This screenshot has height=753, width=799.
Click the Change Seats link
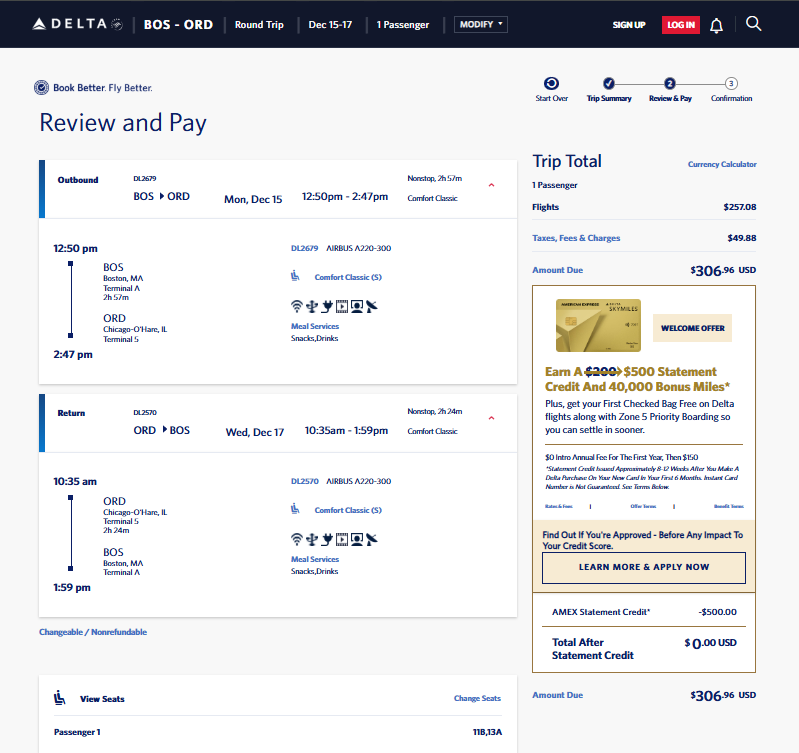[477, 698]
